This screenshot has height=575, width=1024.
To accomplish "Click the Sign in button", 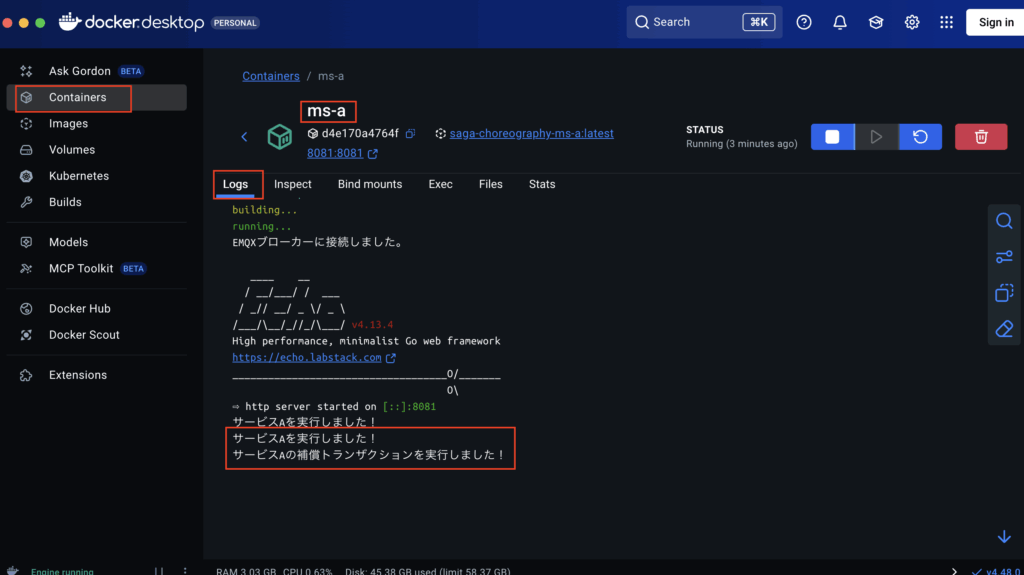I will [995, 22].
